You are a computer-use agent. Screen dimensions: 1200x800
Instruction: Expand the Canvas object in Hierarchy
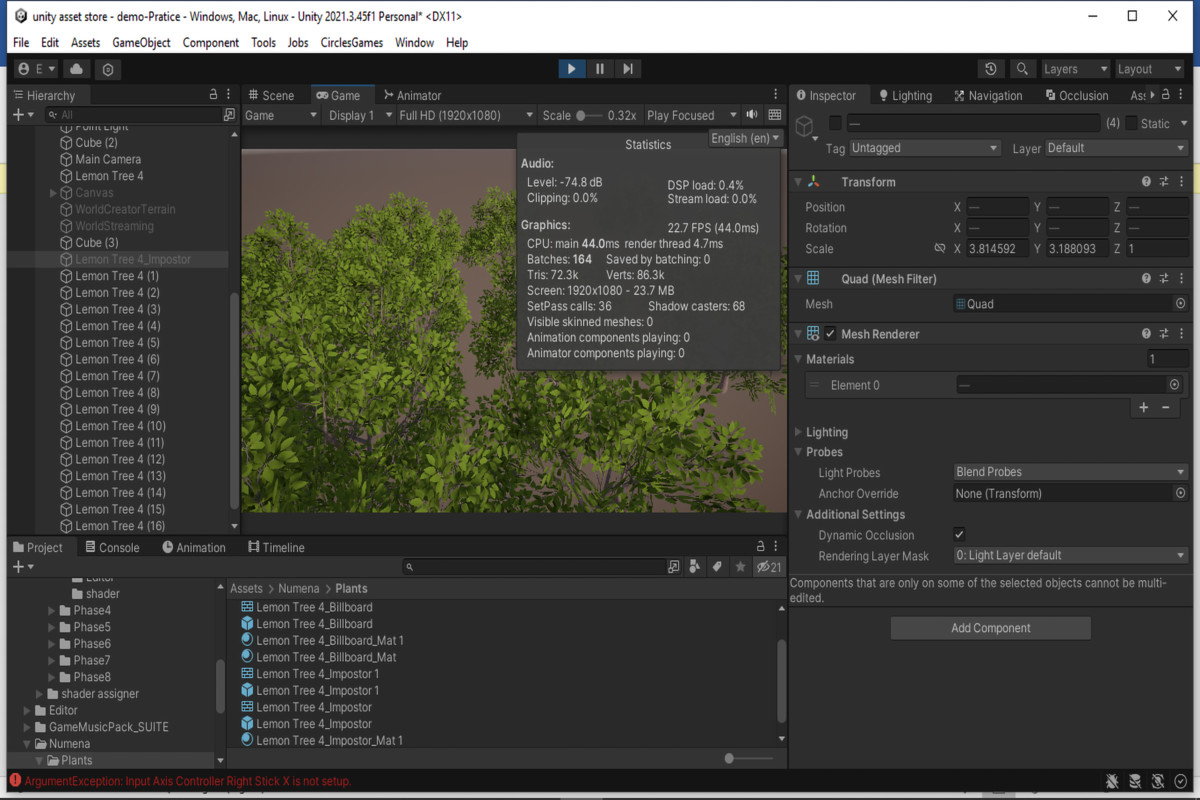(x=54, y=193)
